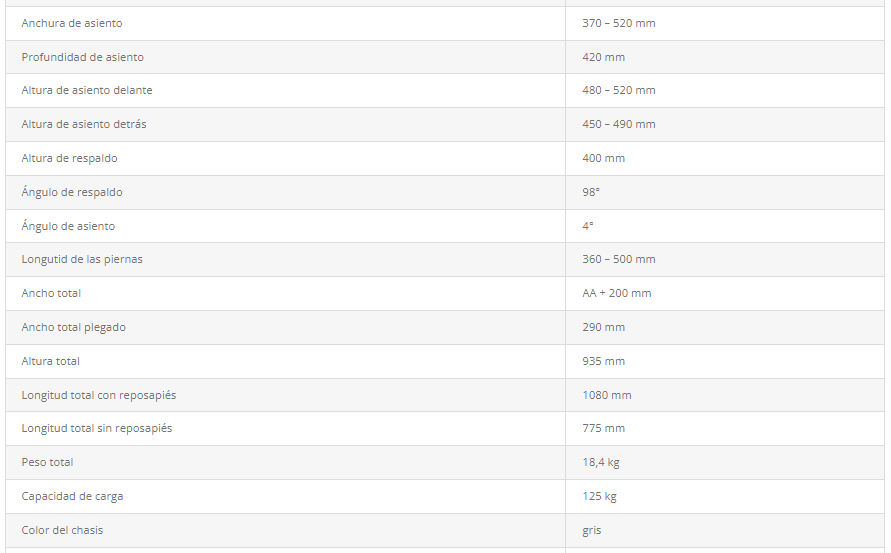Select the "775 mm" length value
This screenshot has height=553, width=891.
click(x=604, y=428)
